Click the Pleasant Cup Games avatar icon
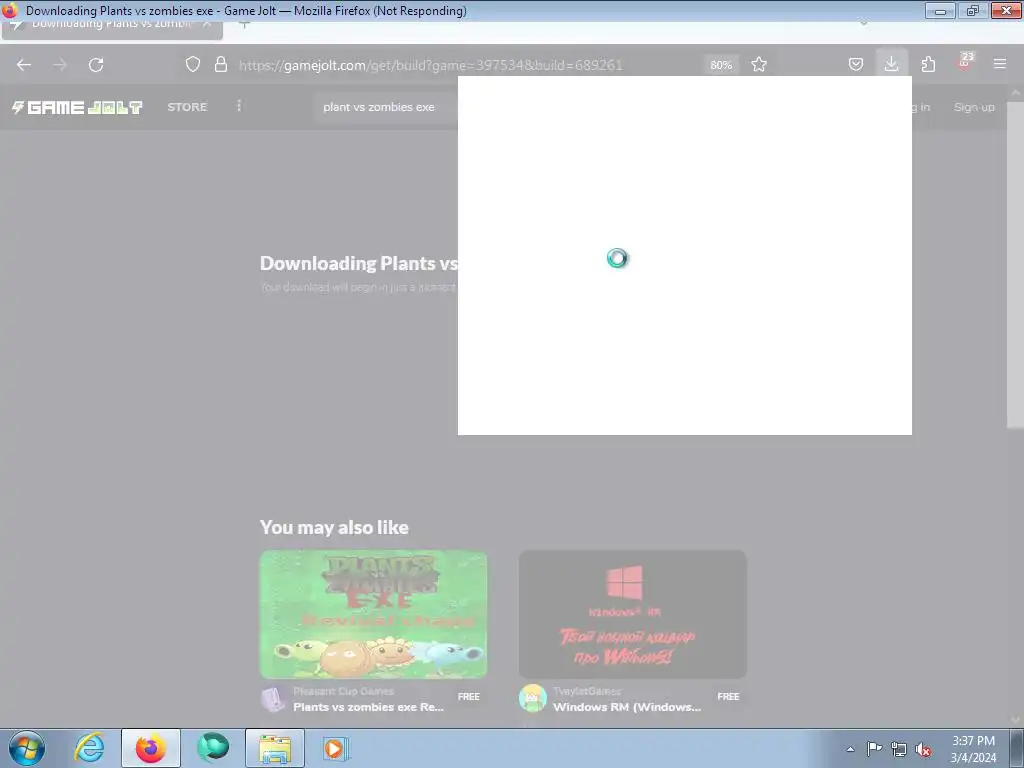The height and width of the screenshot is (768, 1024). point(274,699)
